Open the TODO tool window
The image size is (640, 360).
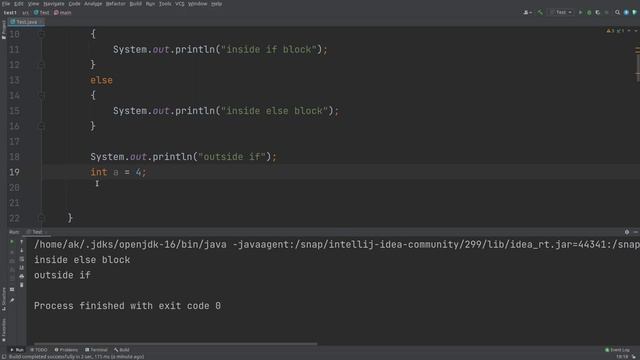39,350
